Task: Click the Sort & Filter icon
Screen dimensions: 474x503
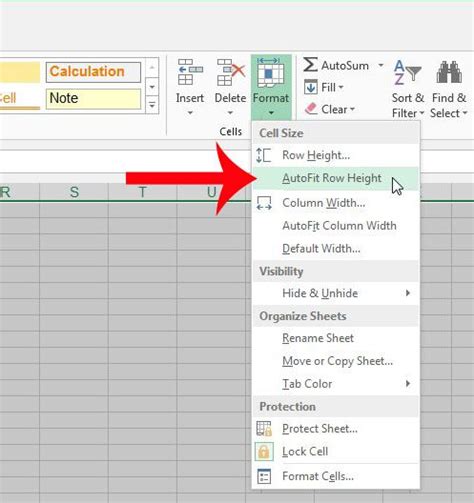Action: coord(407,72)
